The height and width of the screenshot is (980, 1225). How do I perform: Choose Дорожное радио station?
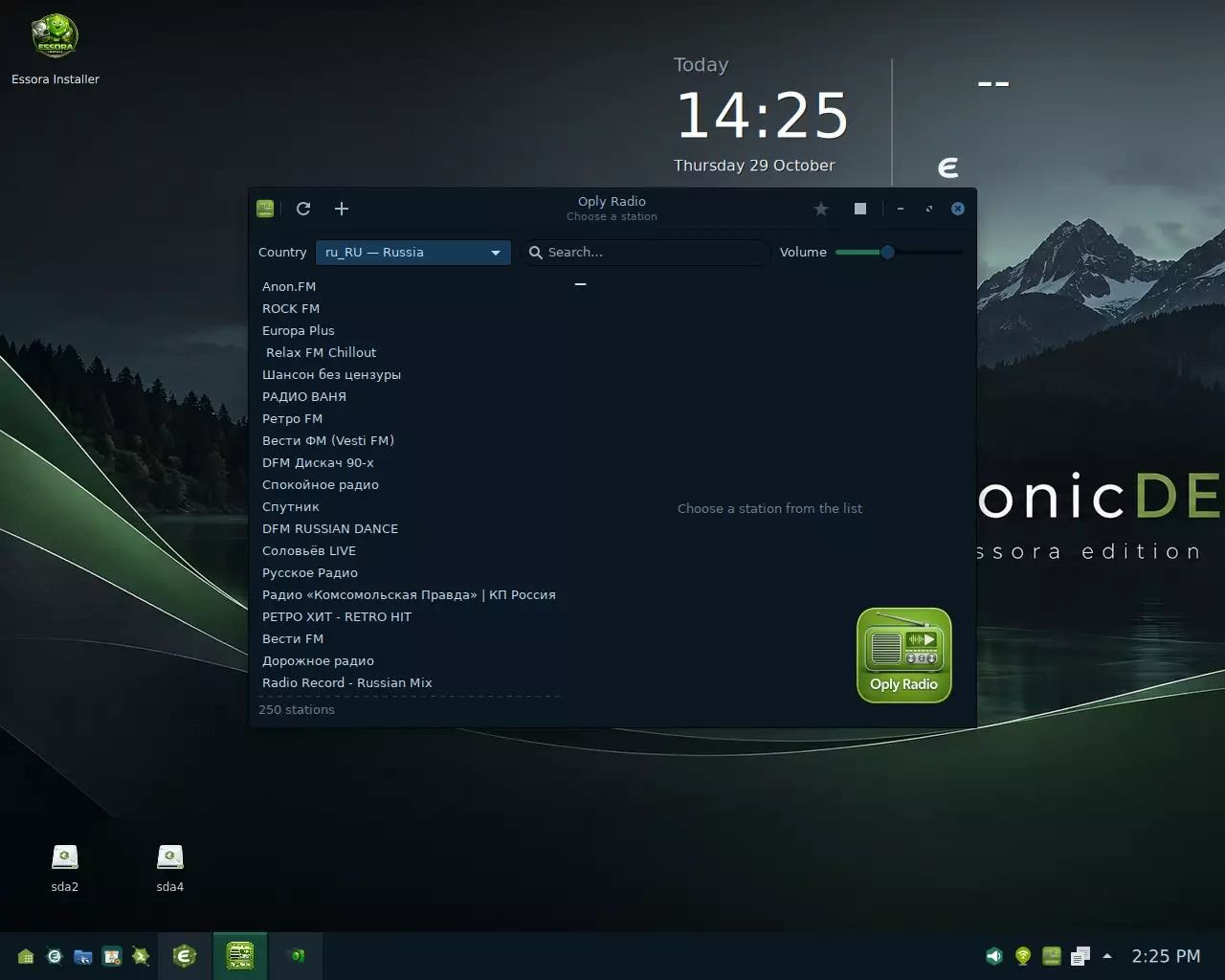[410, 660]
